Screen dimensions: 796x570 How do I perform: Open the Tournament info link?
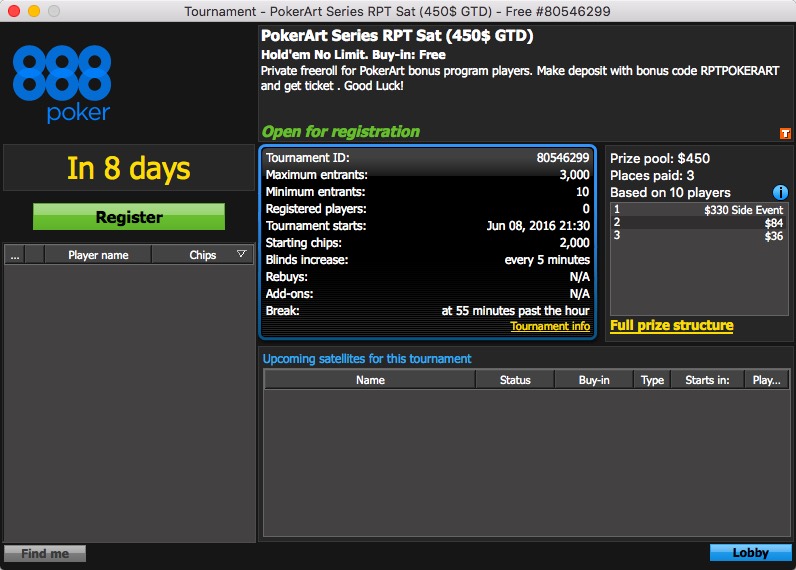550,326
